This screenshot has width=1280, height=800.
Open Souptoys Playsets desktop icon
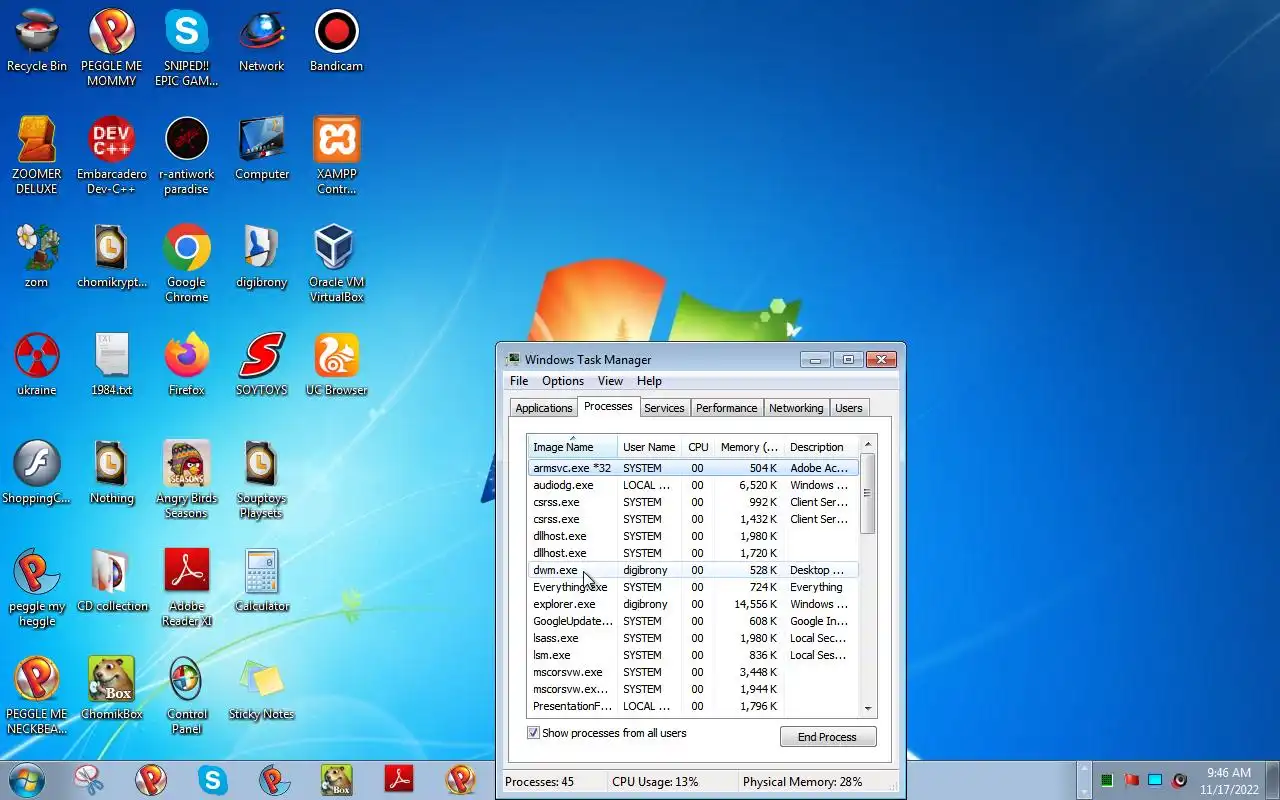(262, 481)
